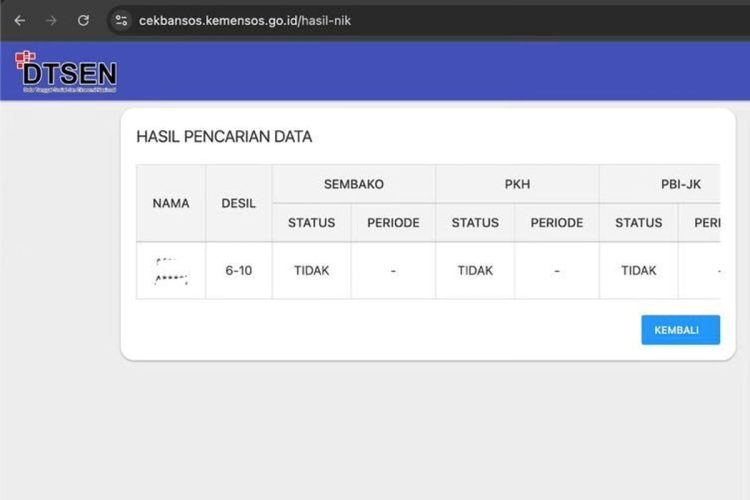750x500 pixels.
Task: Click PERIODE subheader under SEMBAKO
Action: click(x=393, y=222)
